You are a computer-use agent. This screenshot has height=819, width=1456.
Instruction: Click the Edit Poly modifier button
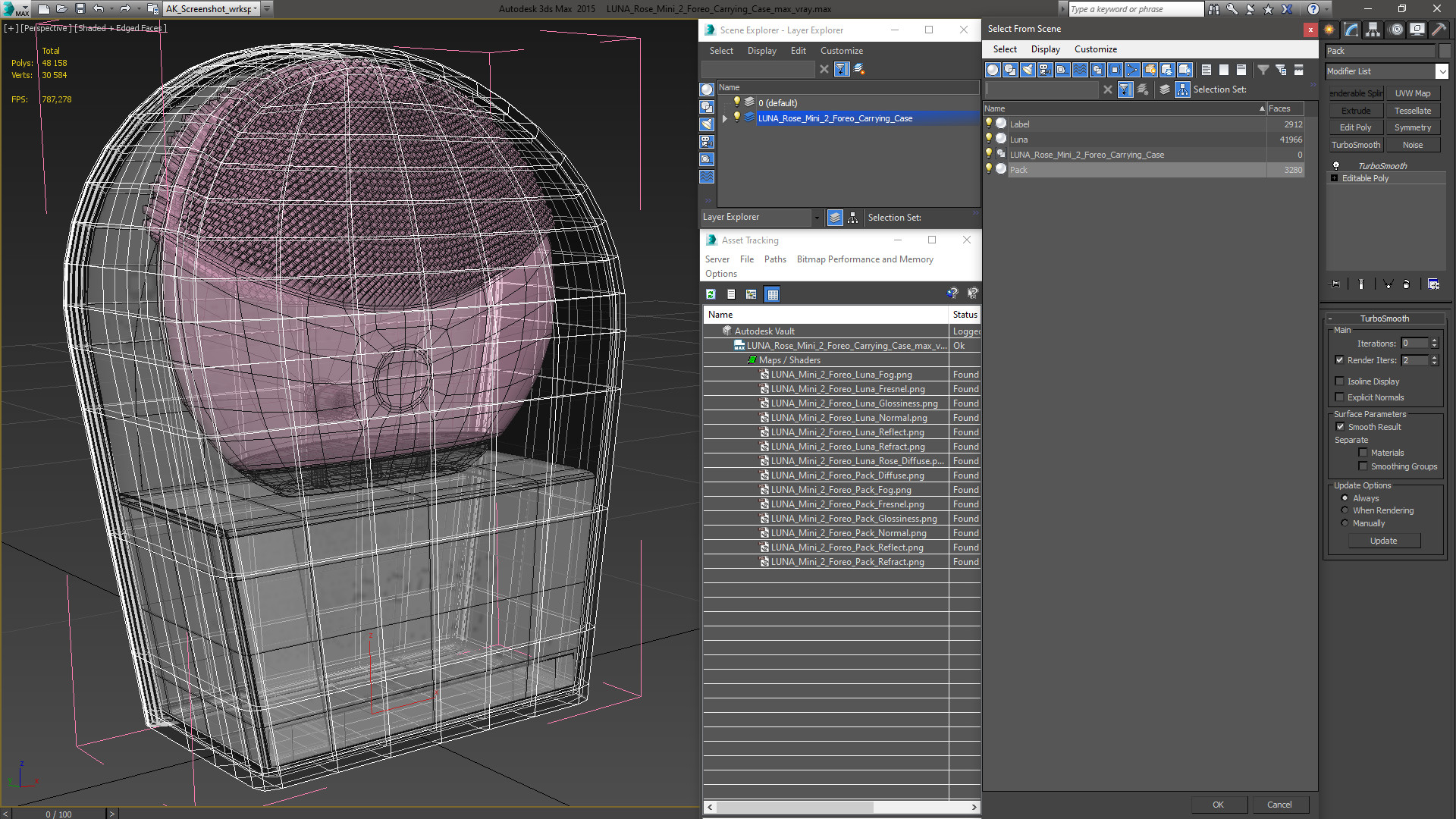1355,127
